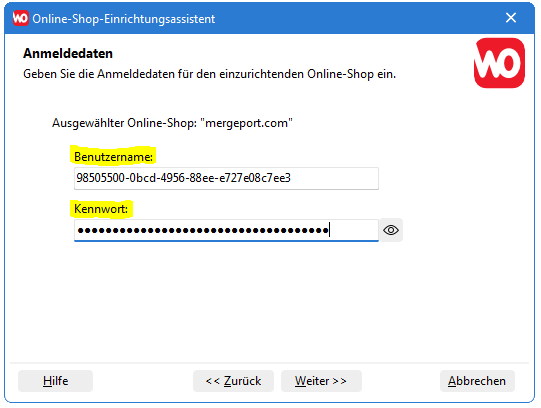The width and height of the screenshot is (541, 408).
Task: Click the separator line above the buttons
Action: click(269, 363)
